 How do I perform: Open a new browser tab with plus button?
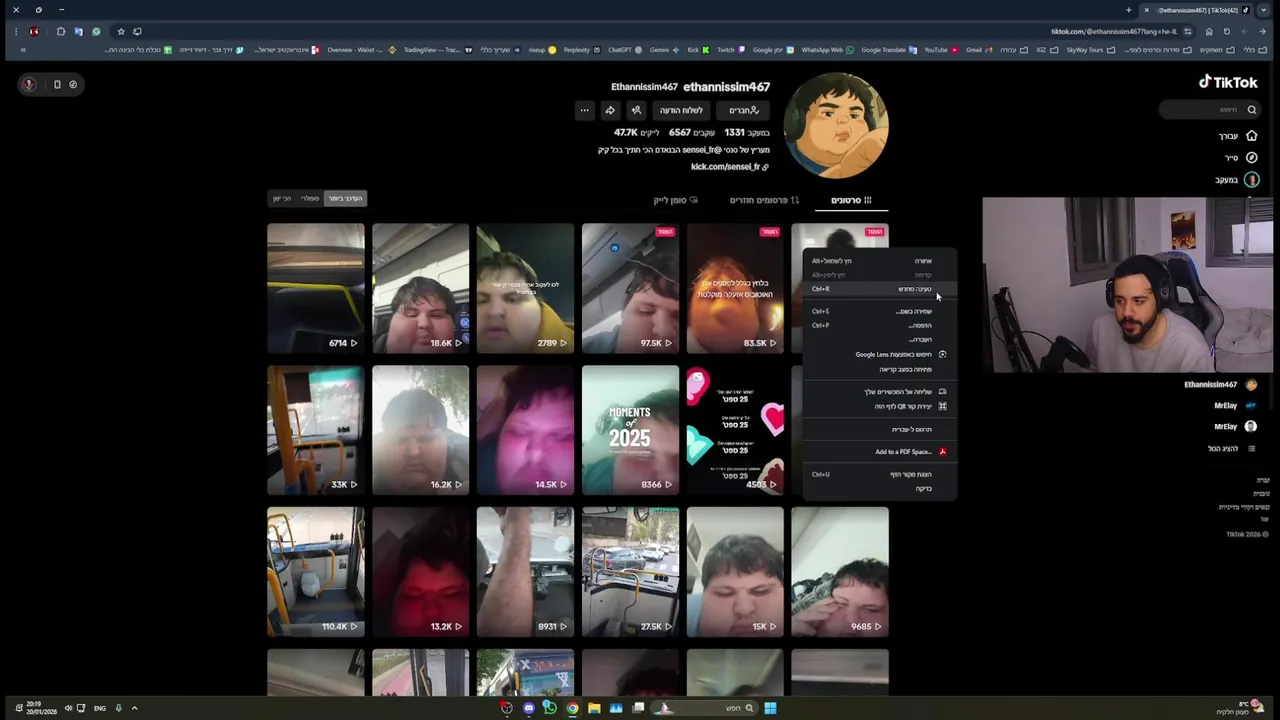(x=1128, y=10)
